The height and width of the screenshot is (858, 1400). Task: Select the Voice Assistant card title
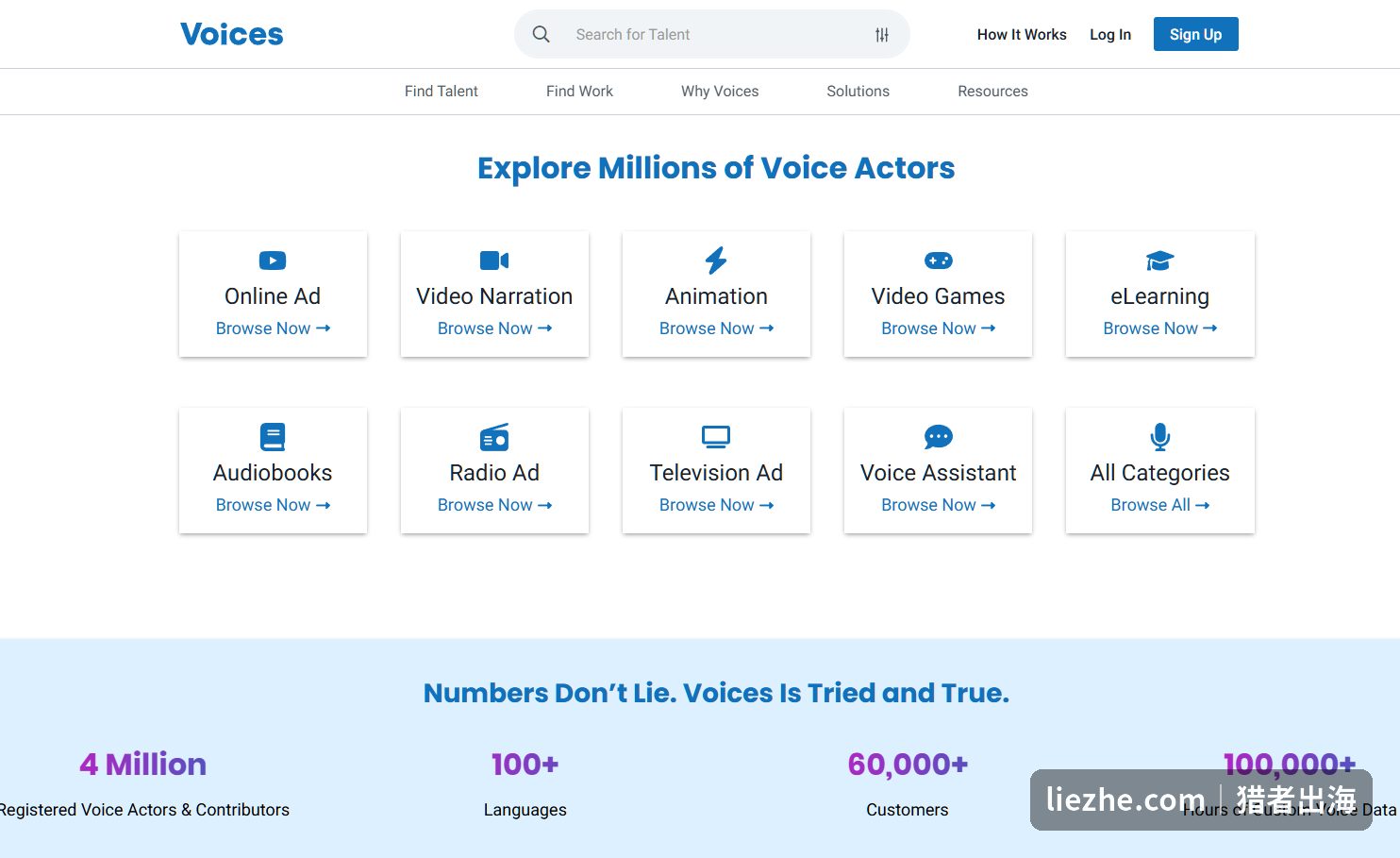[x=939, y=473]
